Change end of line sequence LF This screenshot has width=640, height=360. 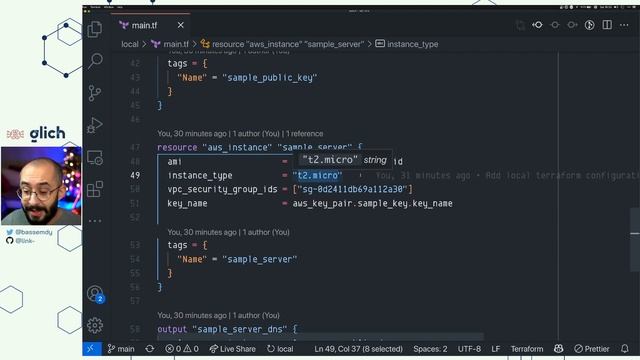pyautogui.click(x=496, y=349)
